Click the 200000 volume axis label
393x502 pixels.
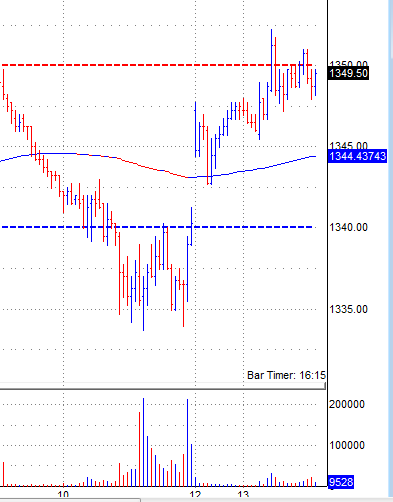(x=347, y=404)
